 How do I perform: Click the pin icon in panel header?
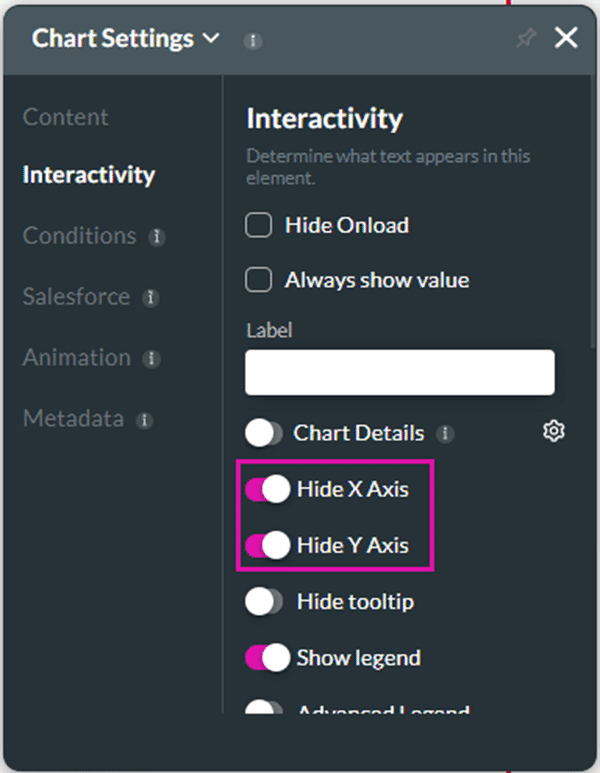[525, 39]
